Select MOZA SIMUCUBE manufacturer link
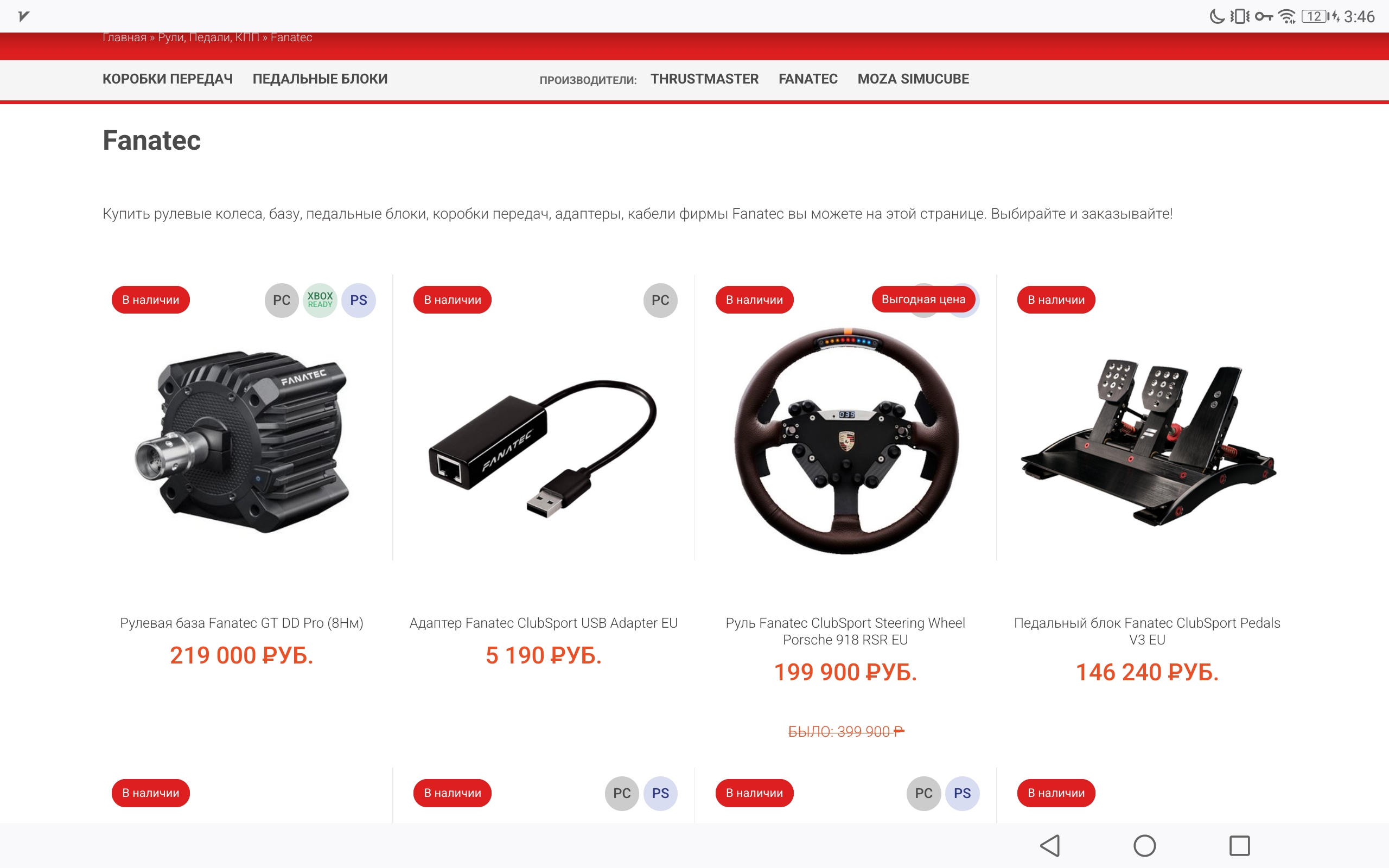This screenshot has height=868, width=1389. coord(913,79)
